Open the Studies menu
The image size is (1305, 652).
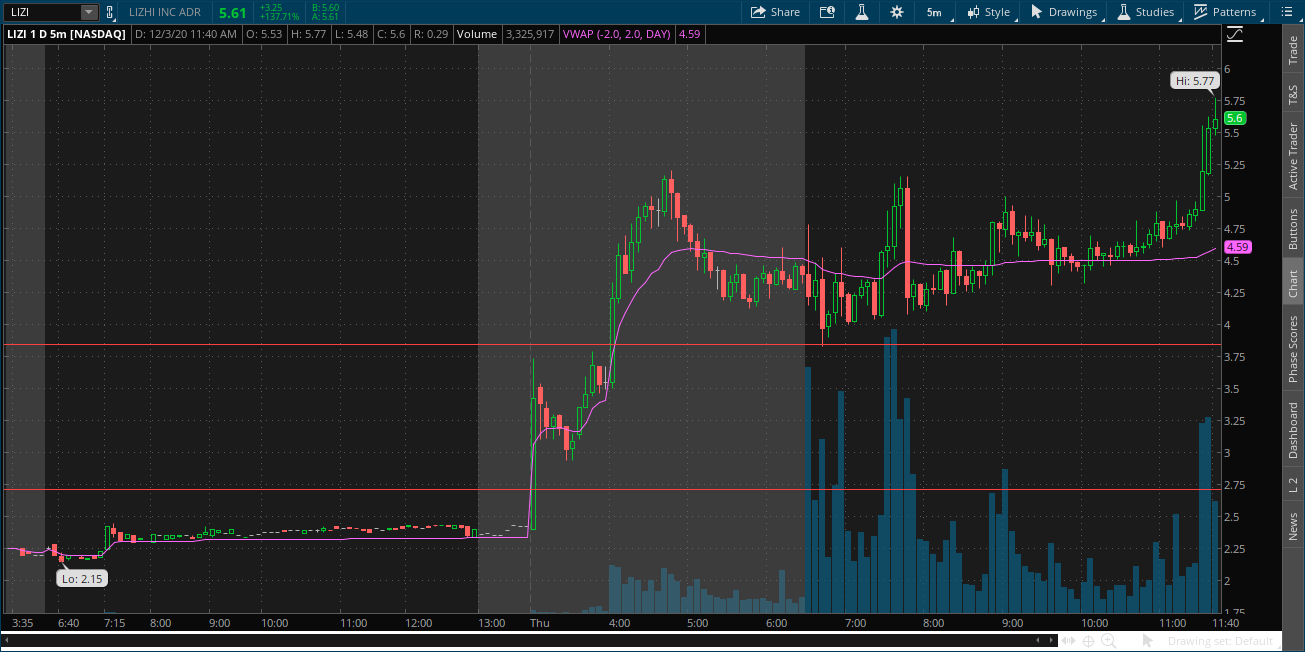pos(1145,12)
